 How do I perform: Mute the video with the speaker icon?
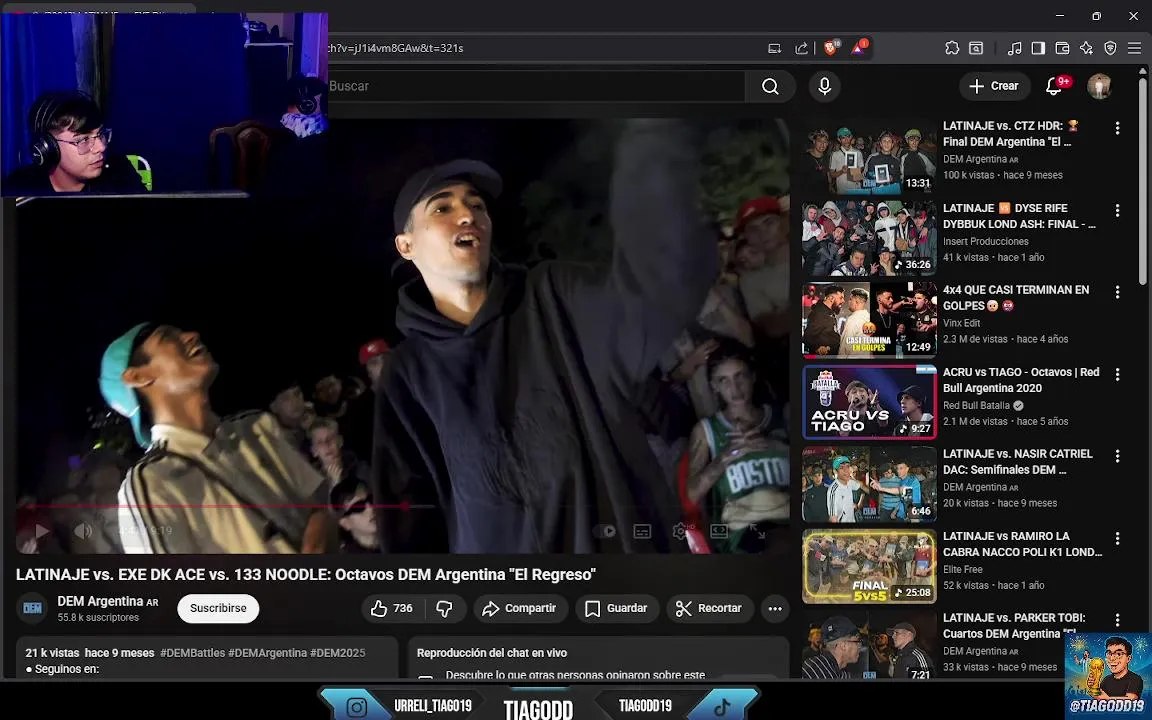(83, 530)
